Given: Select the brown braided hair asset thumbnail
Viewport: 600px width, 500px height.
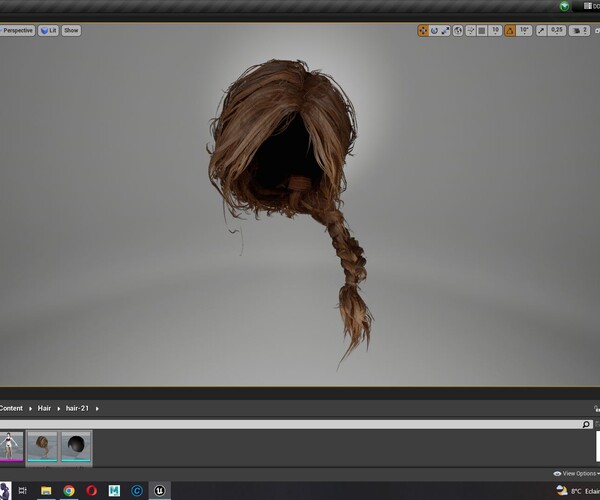Looking at the screenshot, I should [x=42, y=446].
